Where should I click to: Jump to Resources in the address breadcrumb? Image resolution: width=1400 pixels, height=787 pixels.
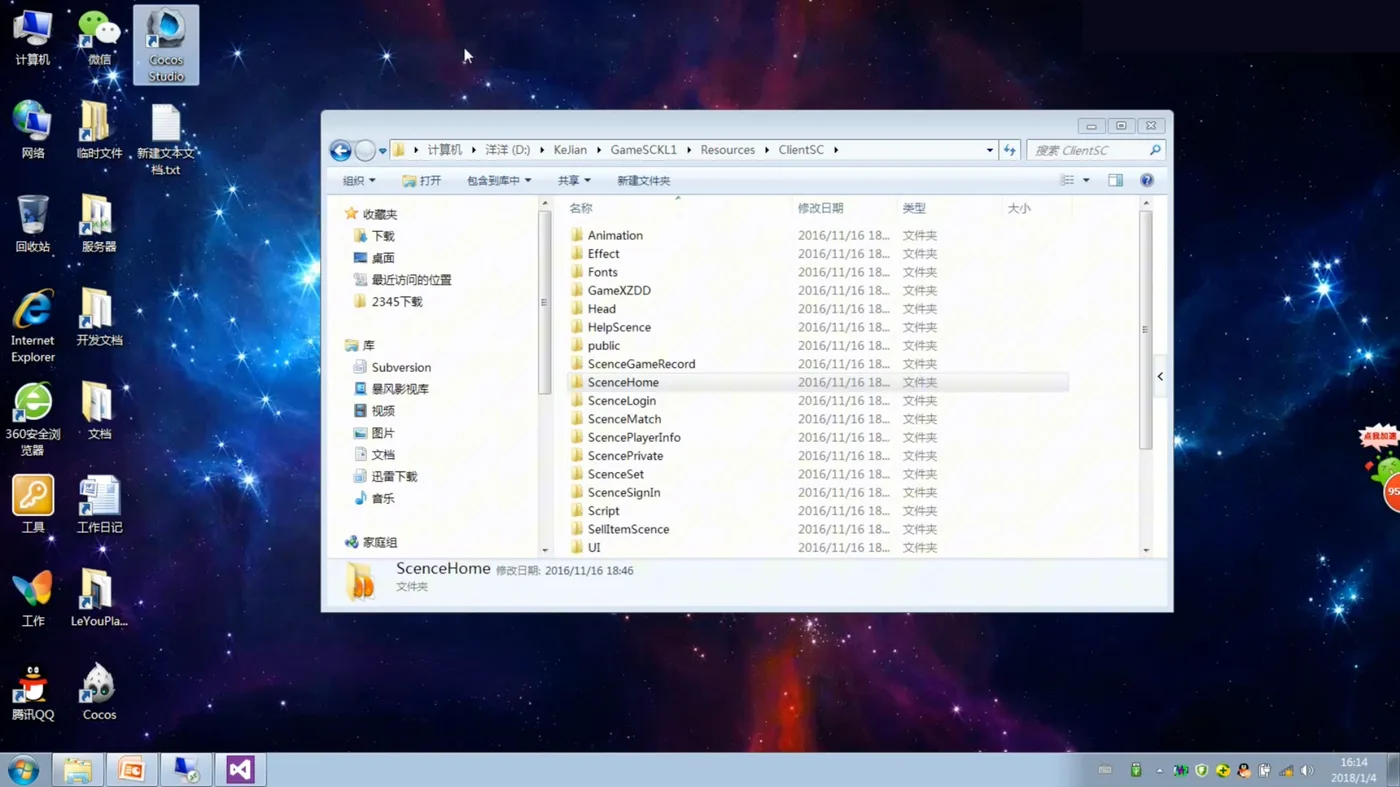click(x=727, y=150)
